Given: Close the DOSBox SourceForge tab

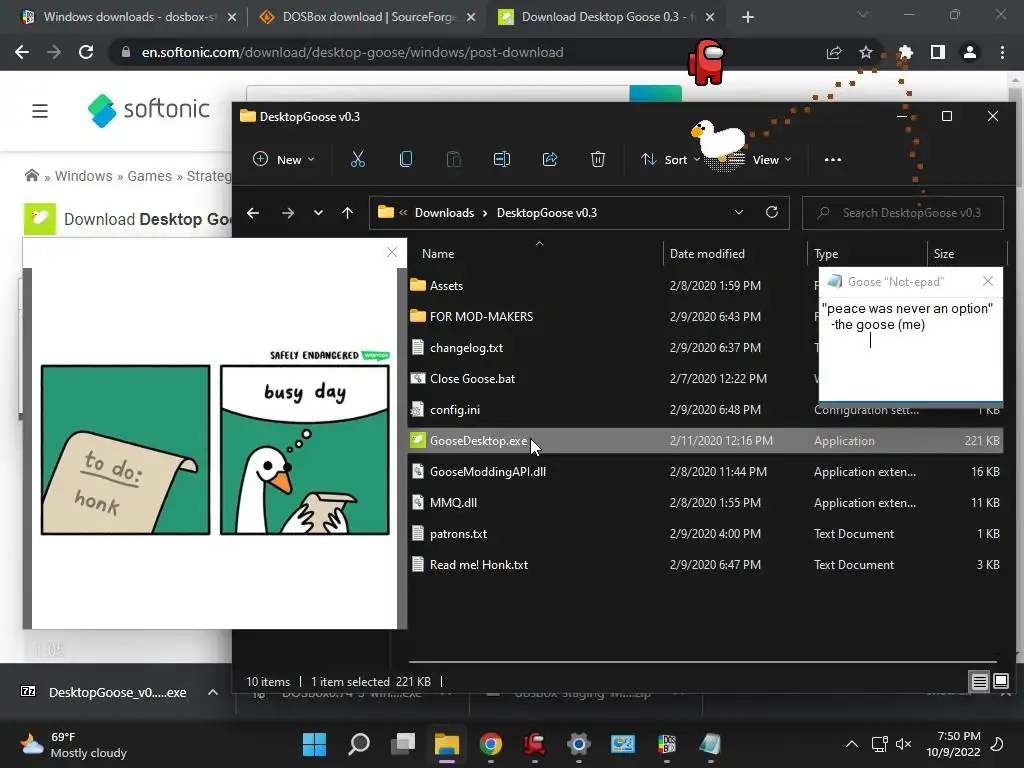Looking at the screenshot, I should click(x=471, y=17).
